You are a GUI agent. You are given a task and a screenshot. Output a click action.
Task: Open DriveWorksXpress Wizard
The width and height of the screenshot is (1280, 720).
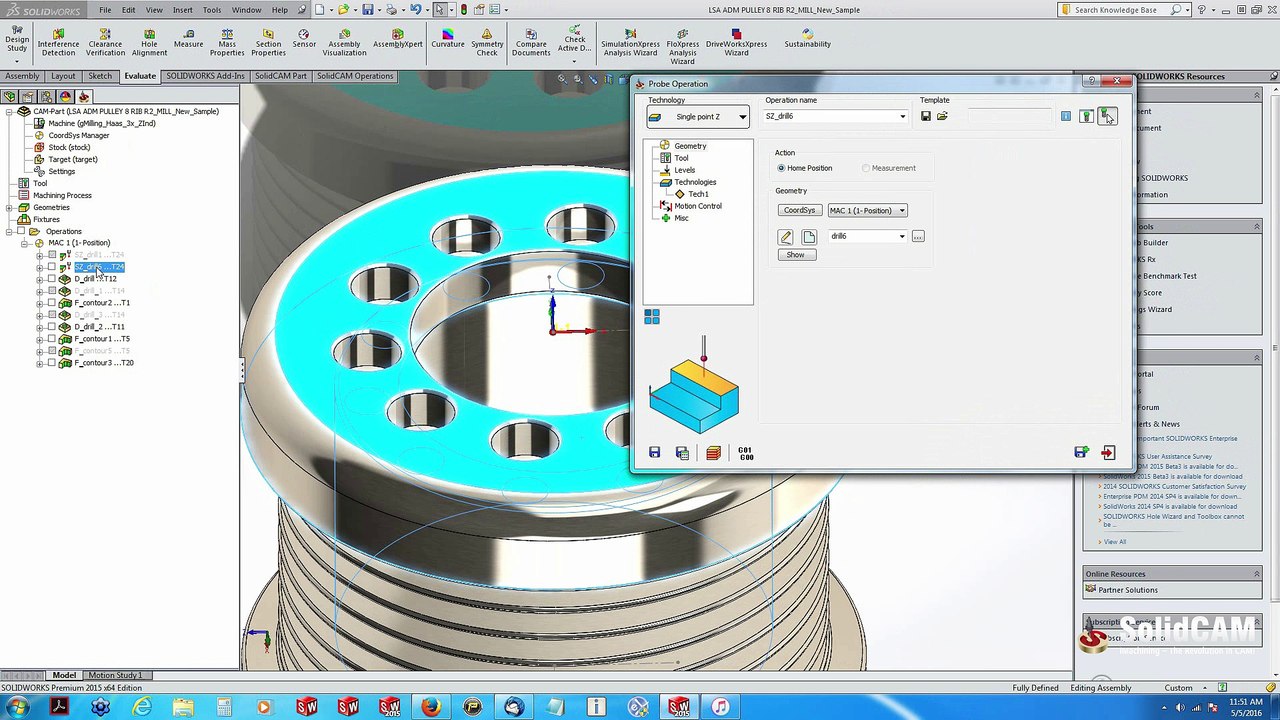(736, 42)
